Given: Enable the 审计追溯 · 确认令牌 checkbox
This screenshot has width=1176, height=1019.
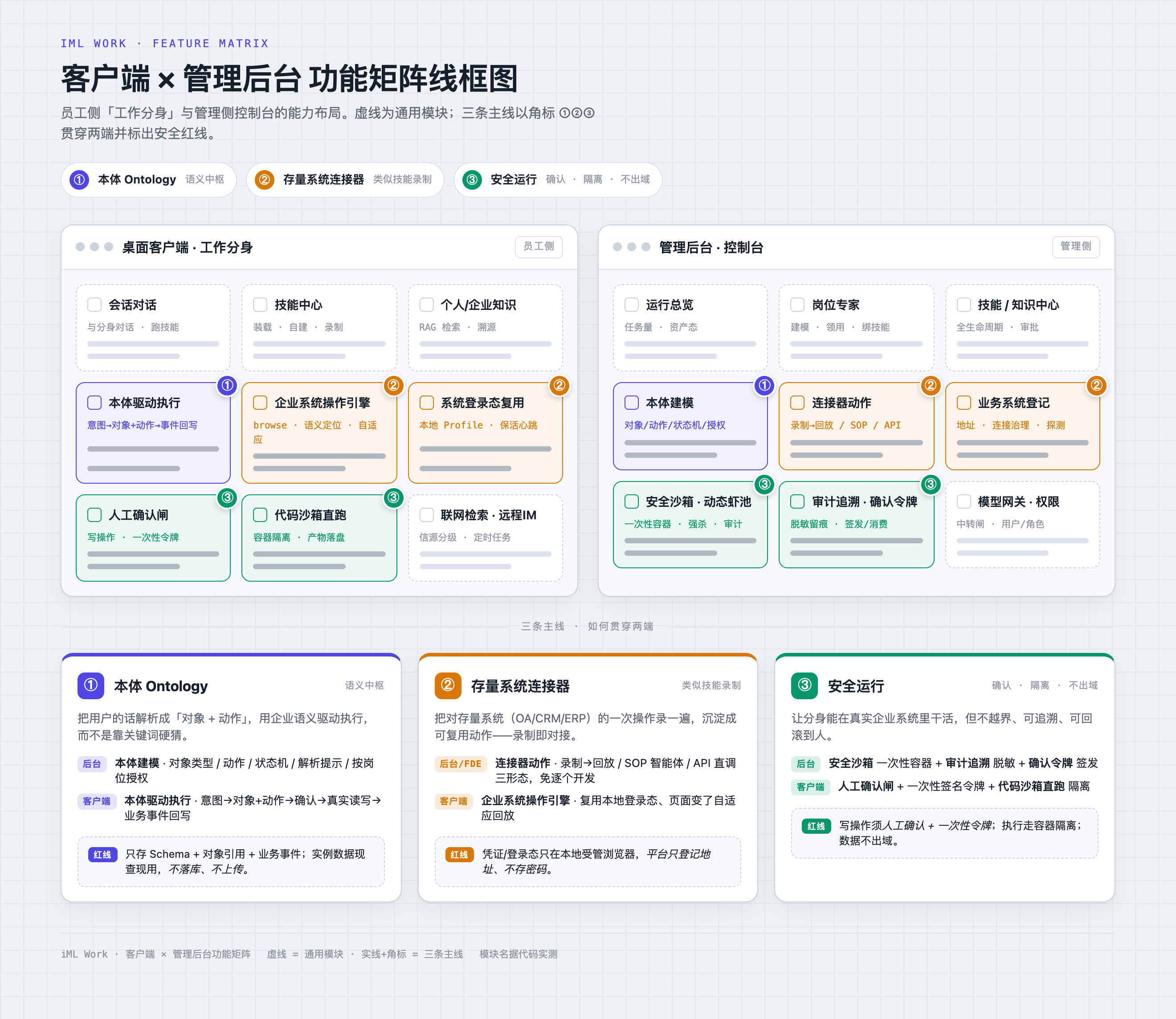Looking at the screenshot, I should [x=798, y=501].
